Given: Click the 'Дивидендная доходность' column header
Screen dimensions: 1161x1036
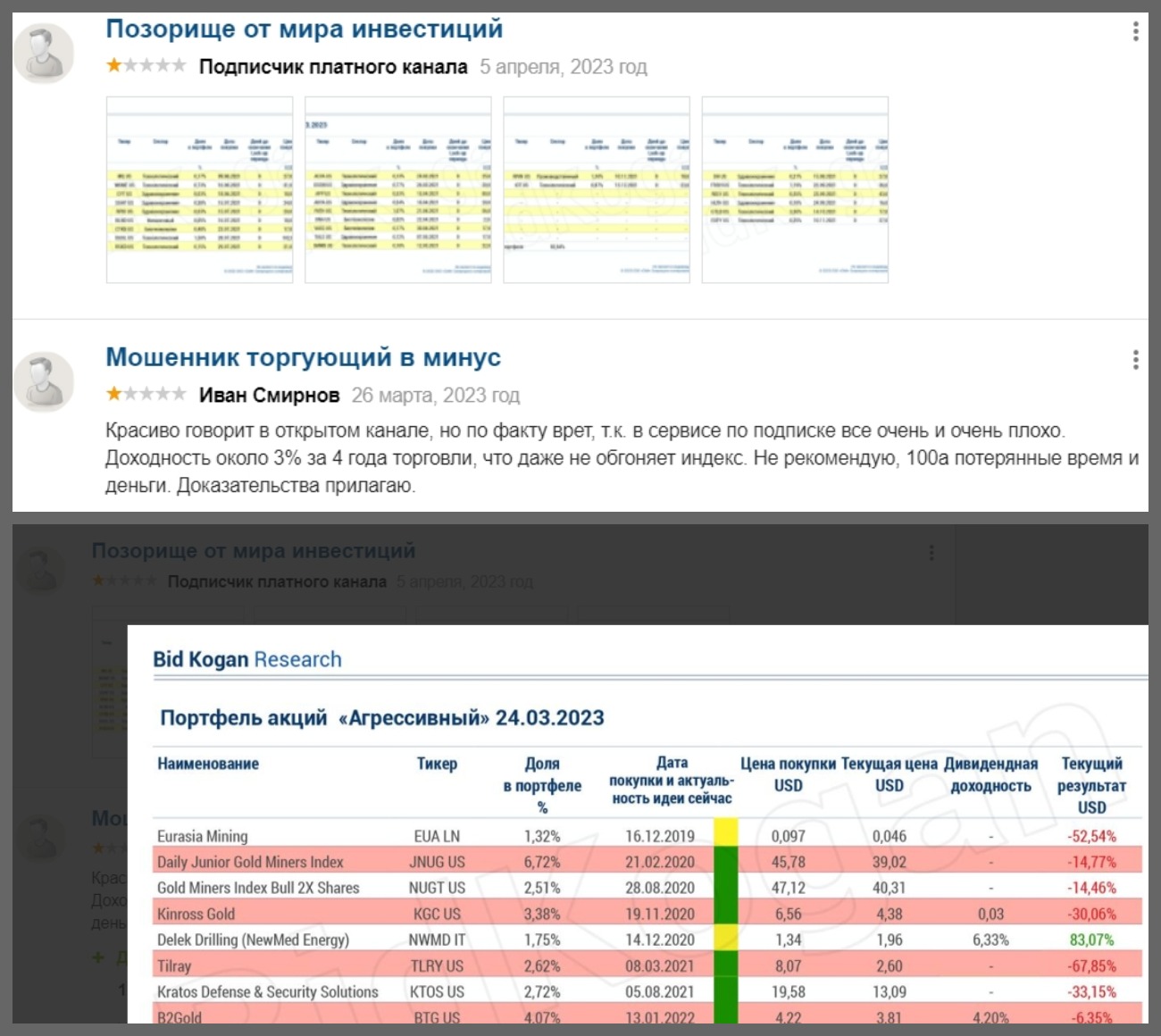Looking at the screenshot, I should 990,774.
